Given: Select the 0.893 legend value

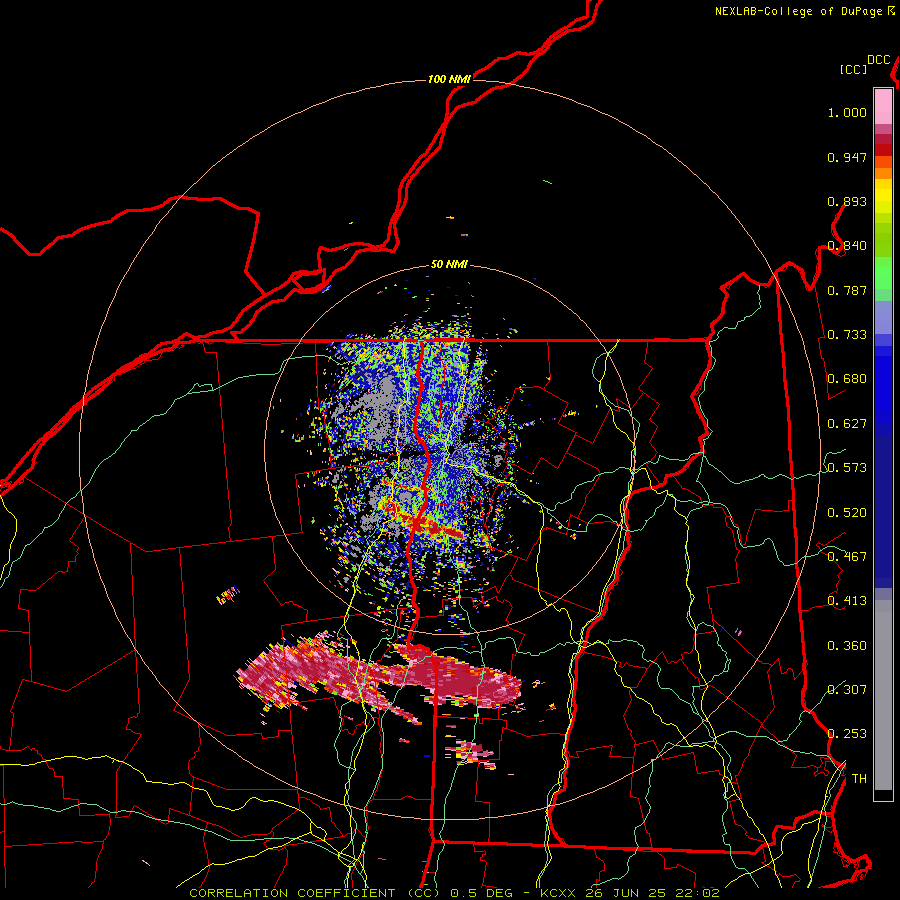Looking at the screenshot, I should (847, 201).
